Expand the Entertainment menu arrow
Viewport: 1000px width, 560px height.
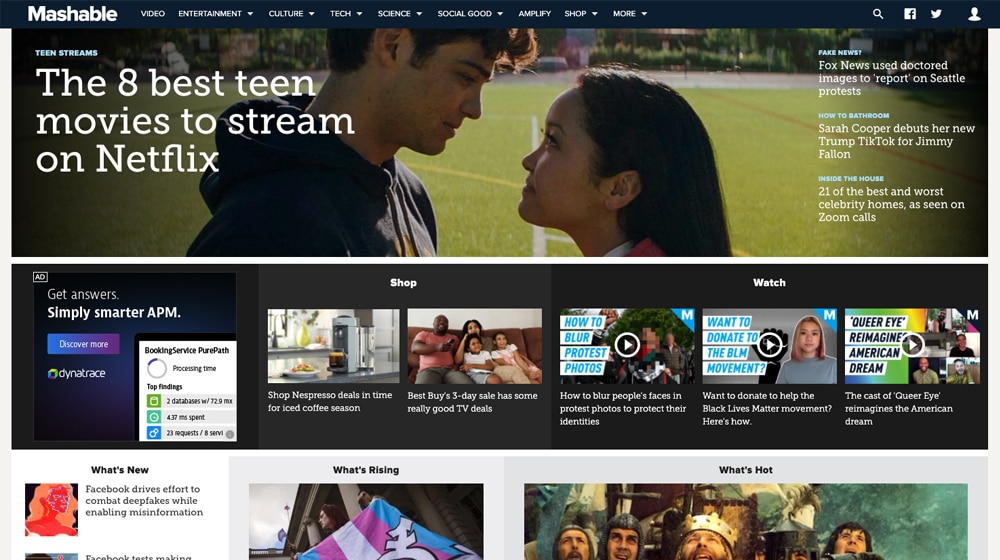250,13
